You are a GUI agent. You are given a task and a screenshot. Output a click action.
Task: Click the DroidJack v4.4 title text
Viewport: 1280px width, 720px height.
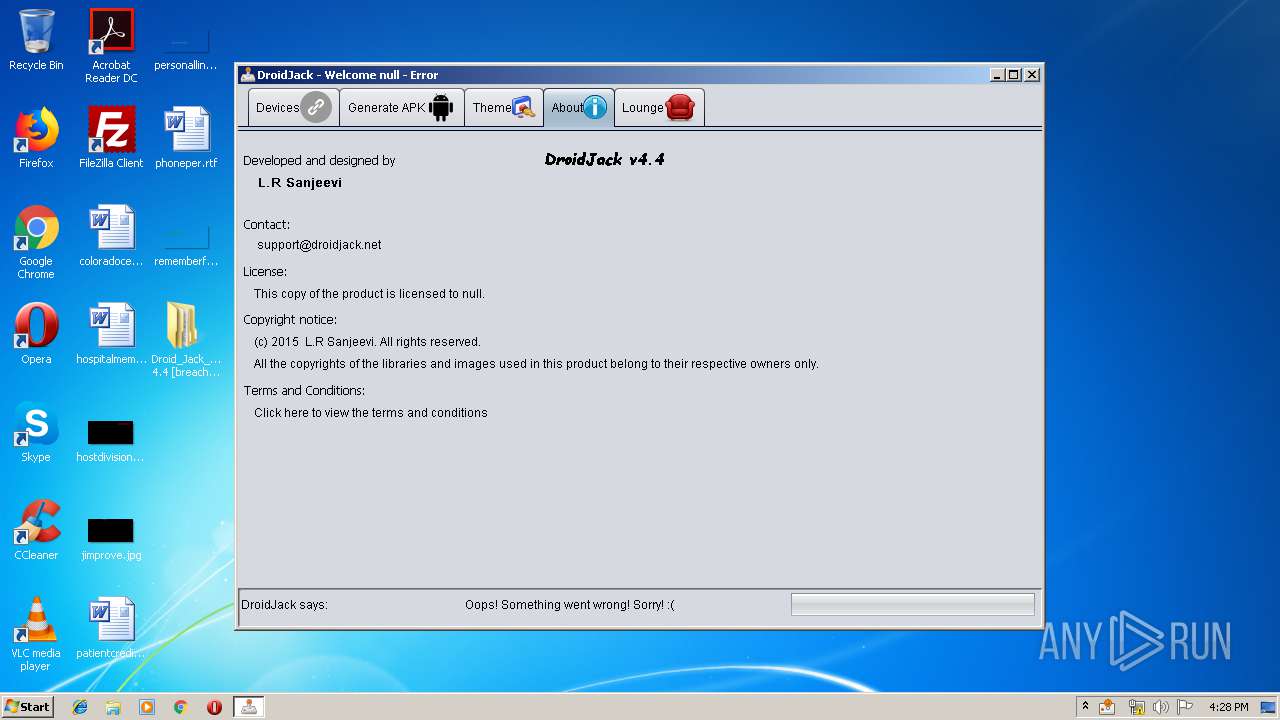click(605, 159)
